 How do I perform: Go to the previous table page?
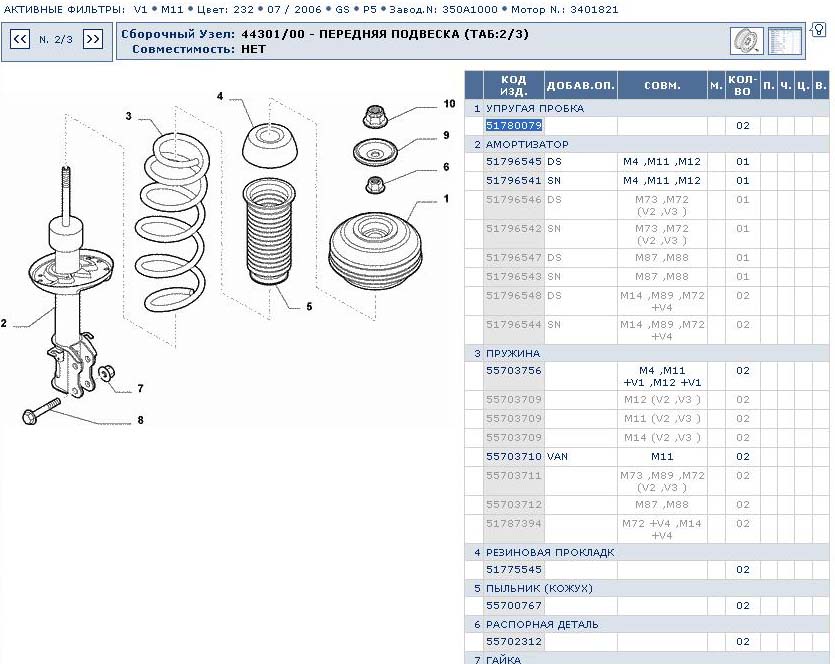point(19,39)
